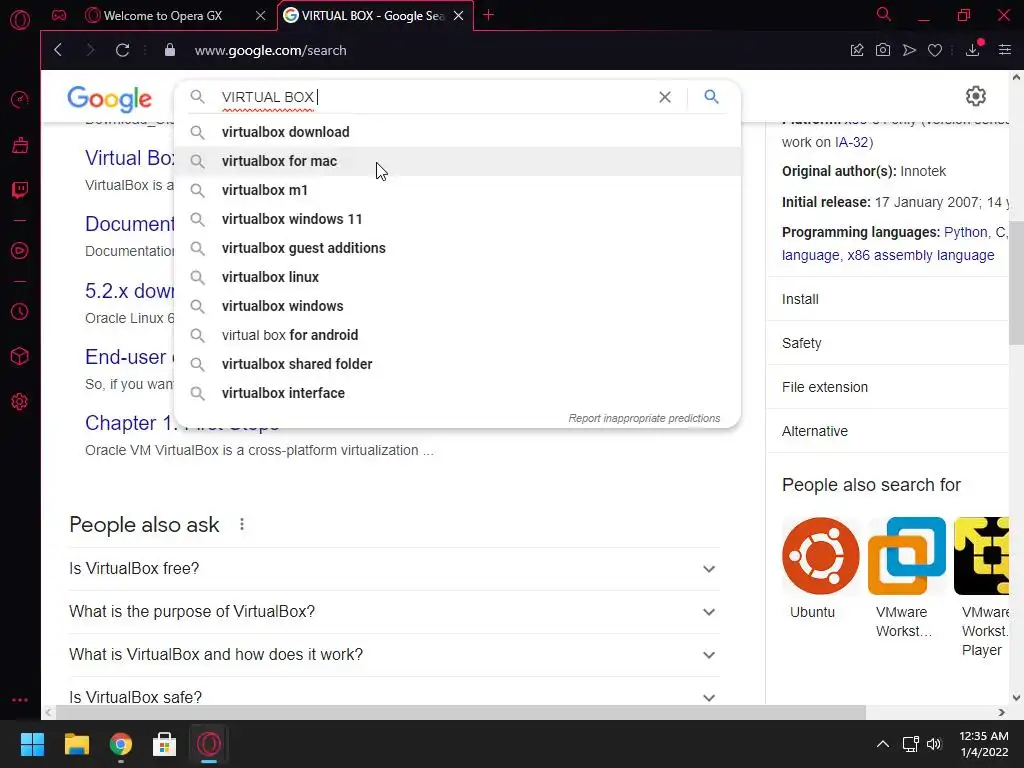Image resolution: width=1024 pixels, height=768 pixels.
Task: Clear the search box text
Action: 665,97
